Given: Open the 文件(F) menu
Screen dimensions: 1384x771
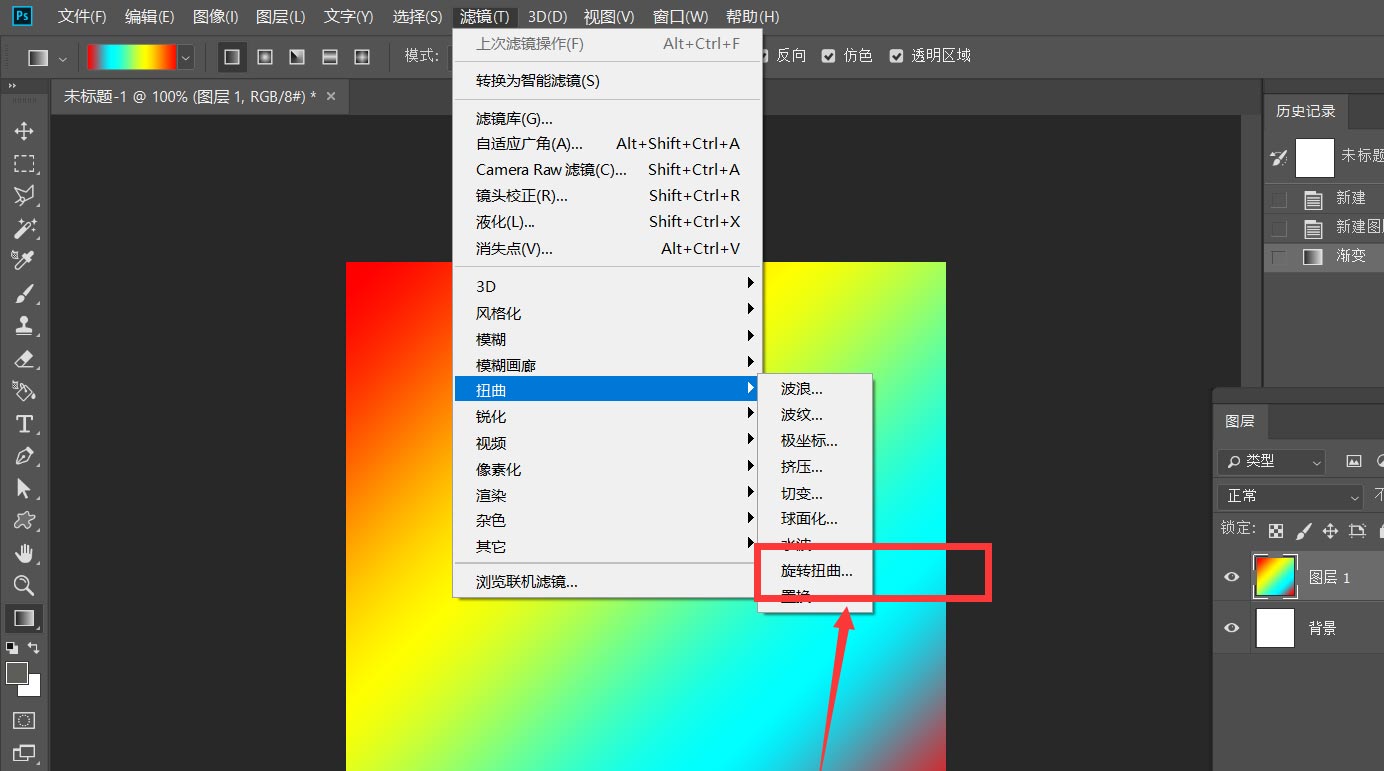Looking at the screenshot, I should click(x=82, y=16).
